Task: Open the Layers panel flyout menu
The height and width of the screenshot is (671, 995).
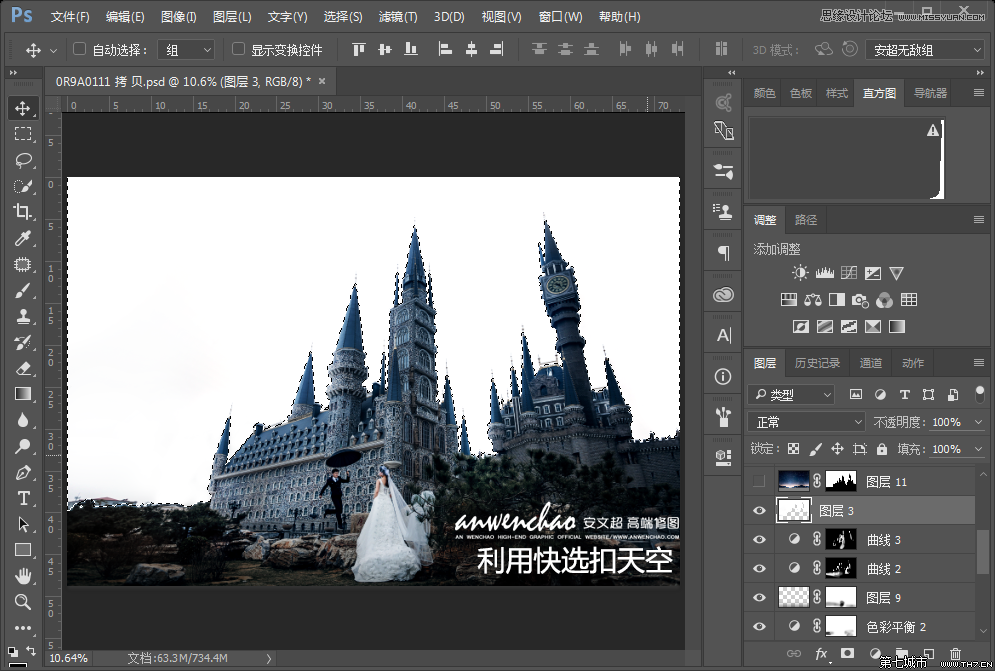Action: point(979,362)
